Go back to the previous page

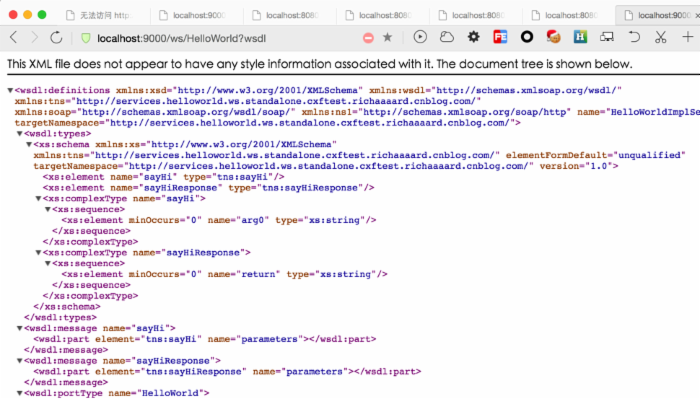tap(13, 37)
